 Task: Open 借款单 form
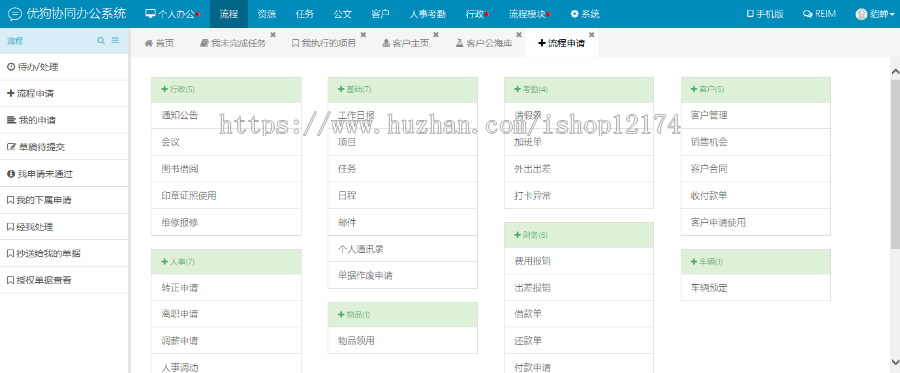tap(579, 314)
